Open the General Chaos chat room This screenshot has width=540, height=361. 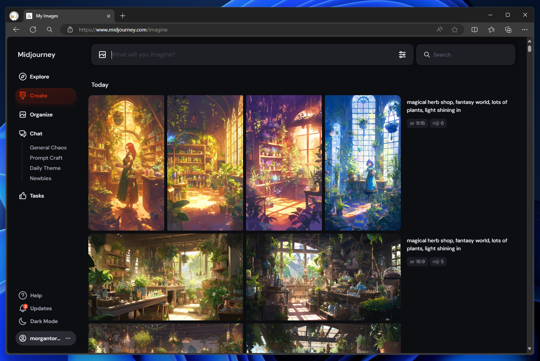[48, 147]
